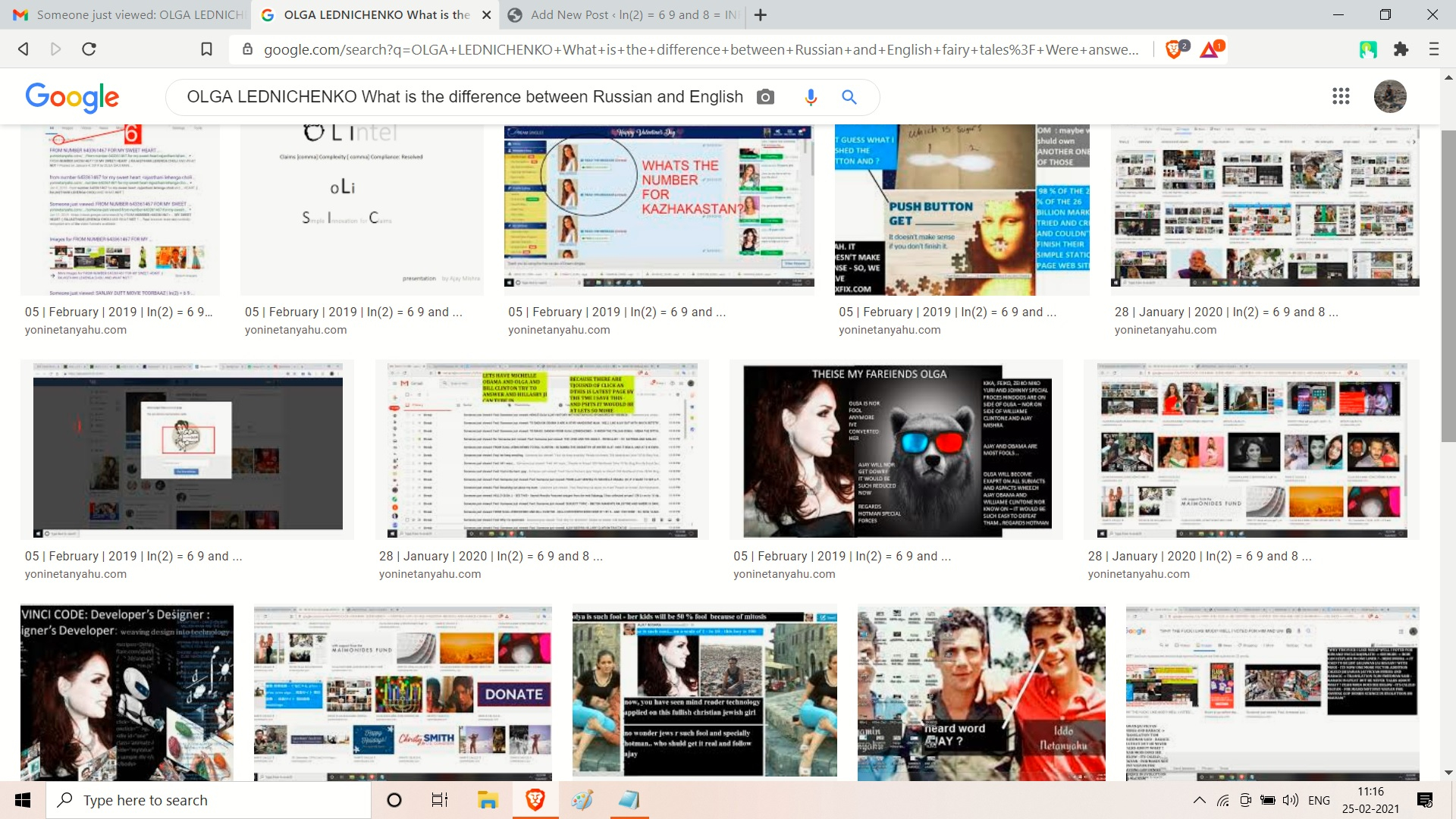The width and height of the screenshot is (1456, 819).
Task: Click '05 | February | 2019' title under KAZHAKASTAN image
Action: click(617, 312)
